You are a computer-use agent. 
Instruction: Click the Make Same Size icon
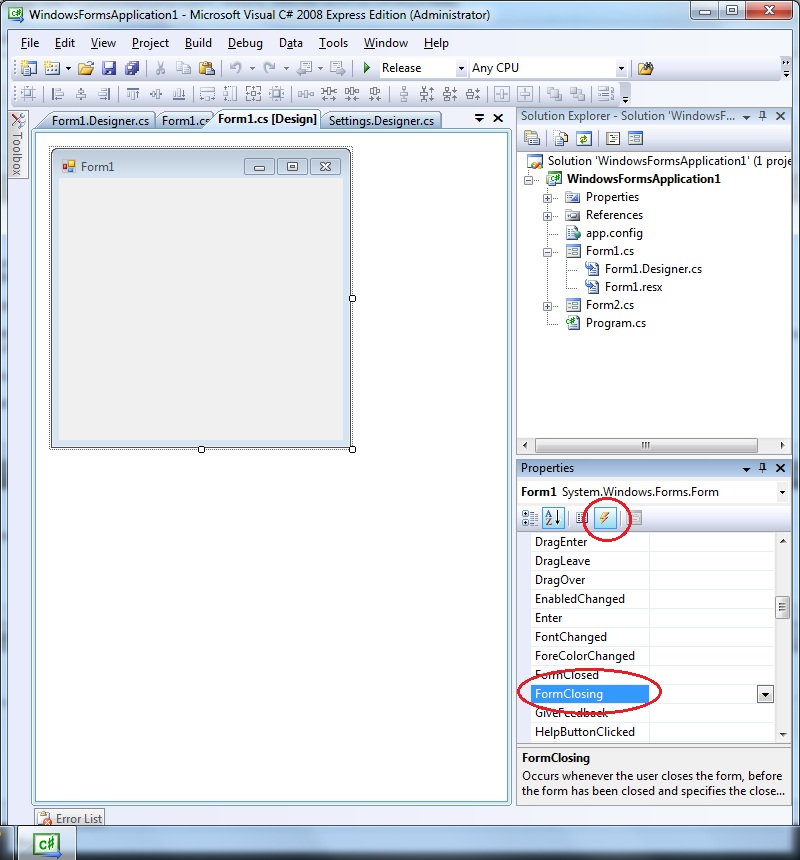253,94
